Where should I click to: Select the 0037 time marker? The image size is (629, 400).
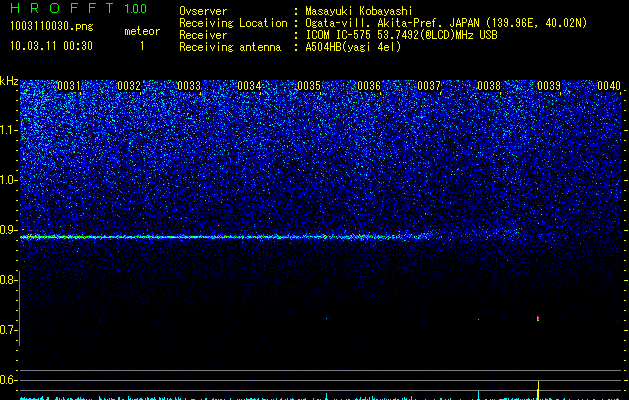coord(429,86)
